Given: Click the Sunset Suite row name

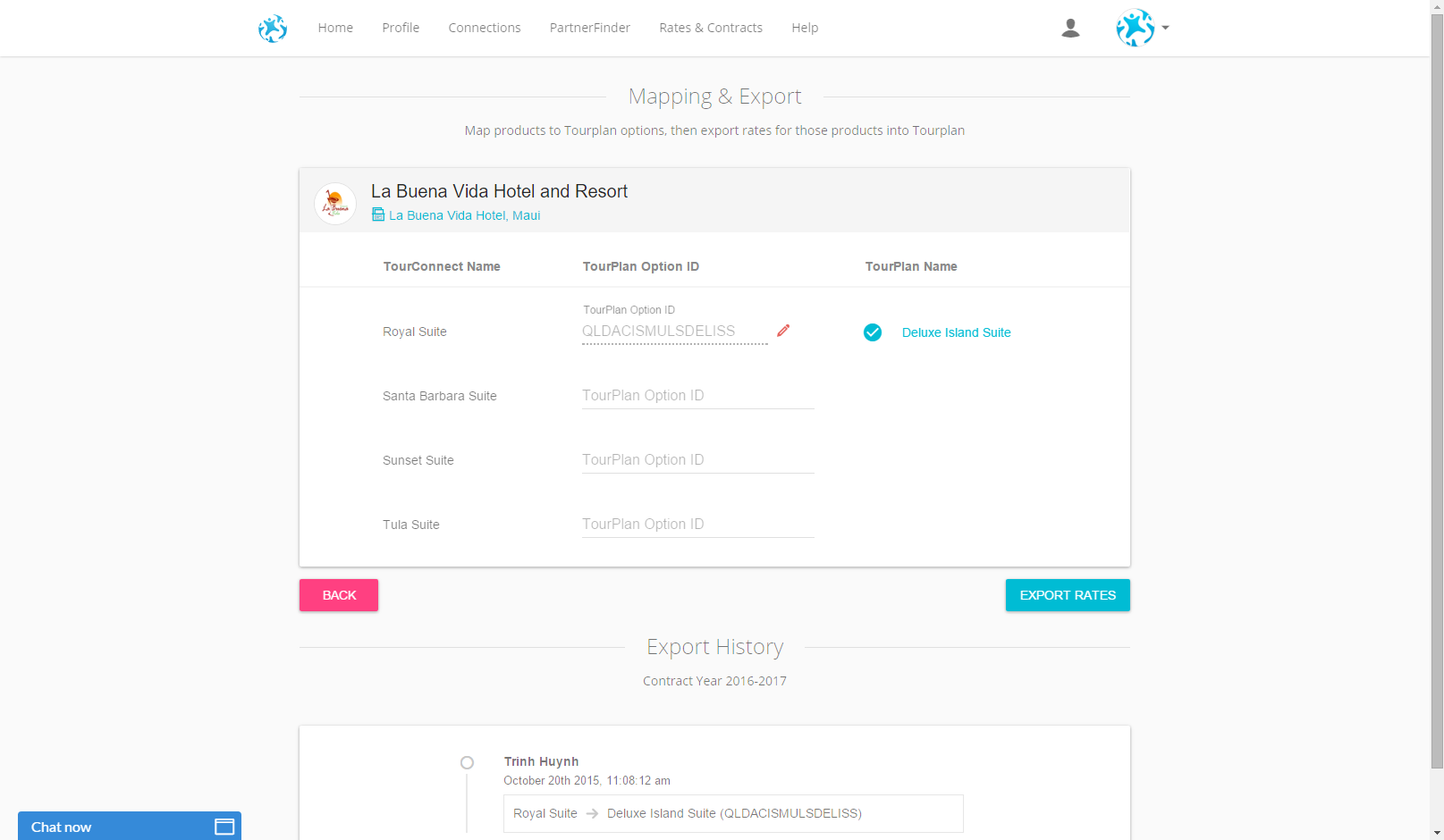Looking at the screenshot, I should (418, 460).
